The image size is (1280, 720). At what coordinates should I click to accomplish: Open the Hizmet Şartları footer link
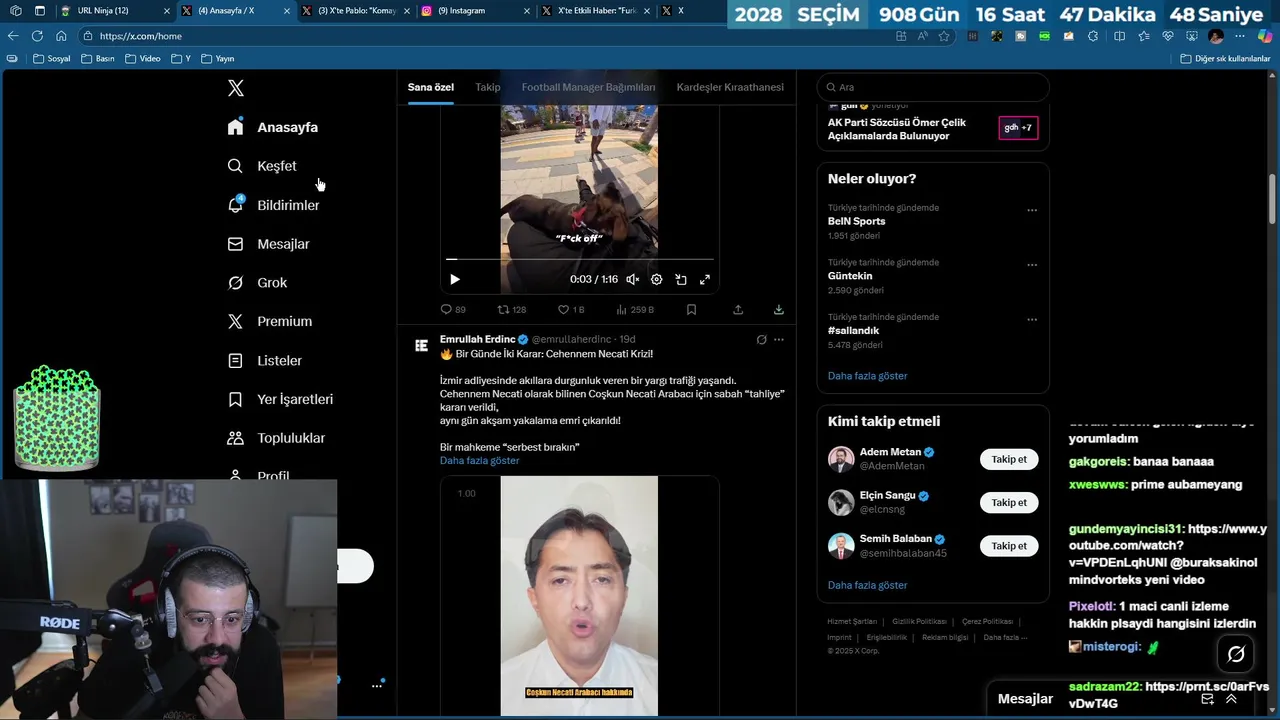[x=852, y=622]
